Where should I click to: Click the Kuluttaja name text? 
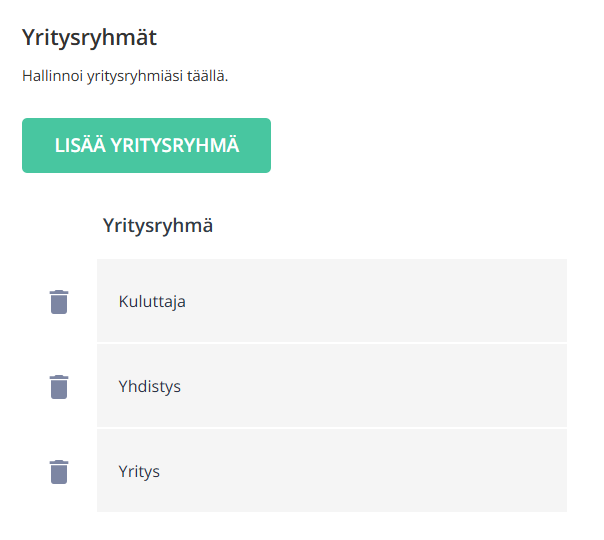(152, 302)
